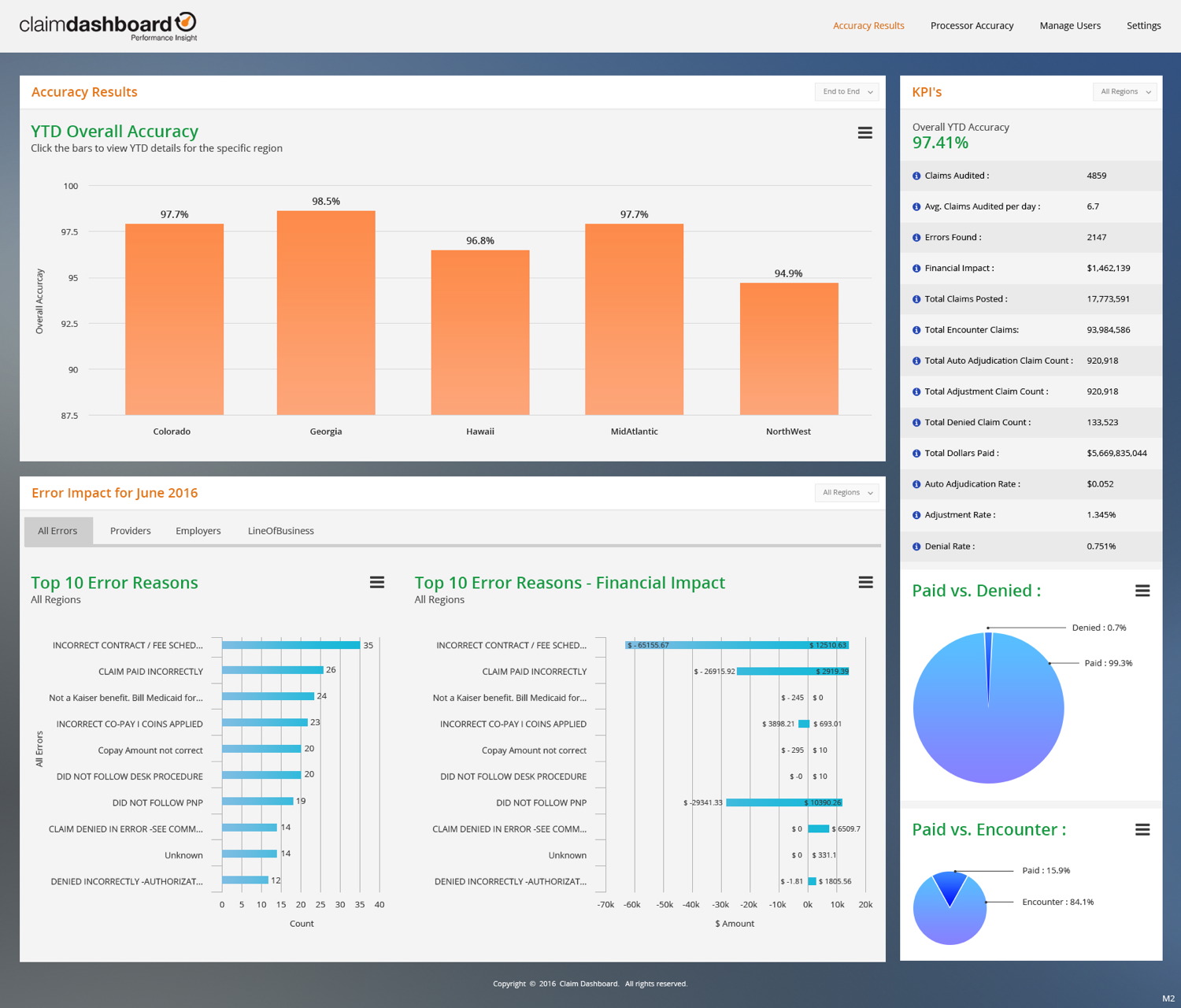Click the 2147 Errors Found value
Viewport: 1181px width, 1008px height.
[x=1096, y=238]
